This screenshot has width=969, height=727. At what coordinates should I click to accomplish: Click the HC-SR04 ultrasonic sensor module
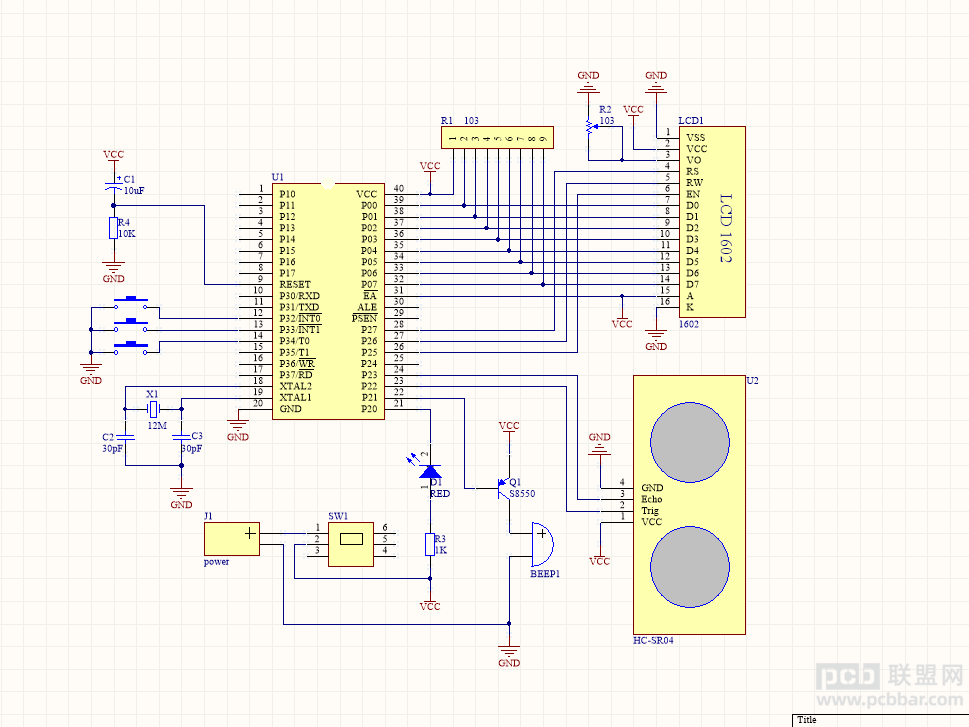tap(689, 504)
